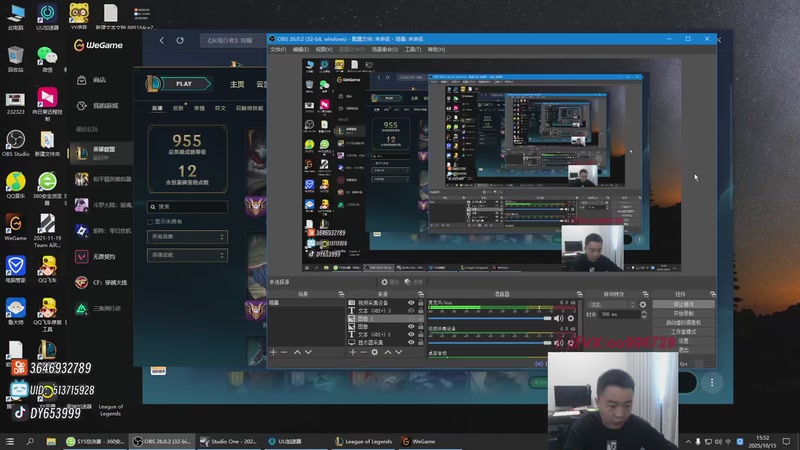Open the 编辑(E) menu in OBS
800x450 pixels.
tap(301, 49)
